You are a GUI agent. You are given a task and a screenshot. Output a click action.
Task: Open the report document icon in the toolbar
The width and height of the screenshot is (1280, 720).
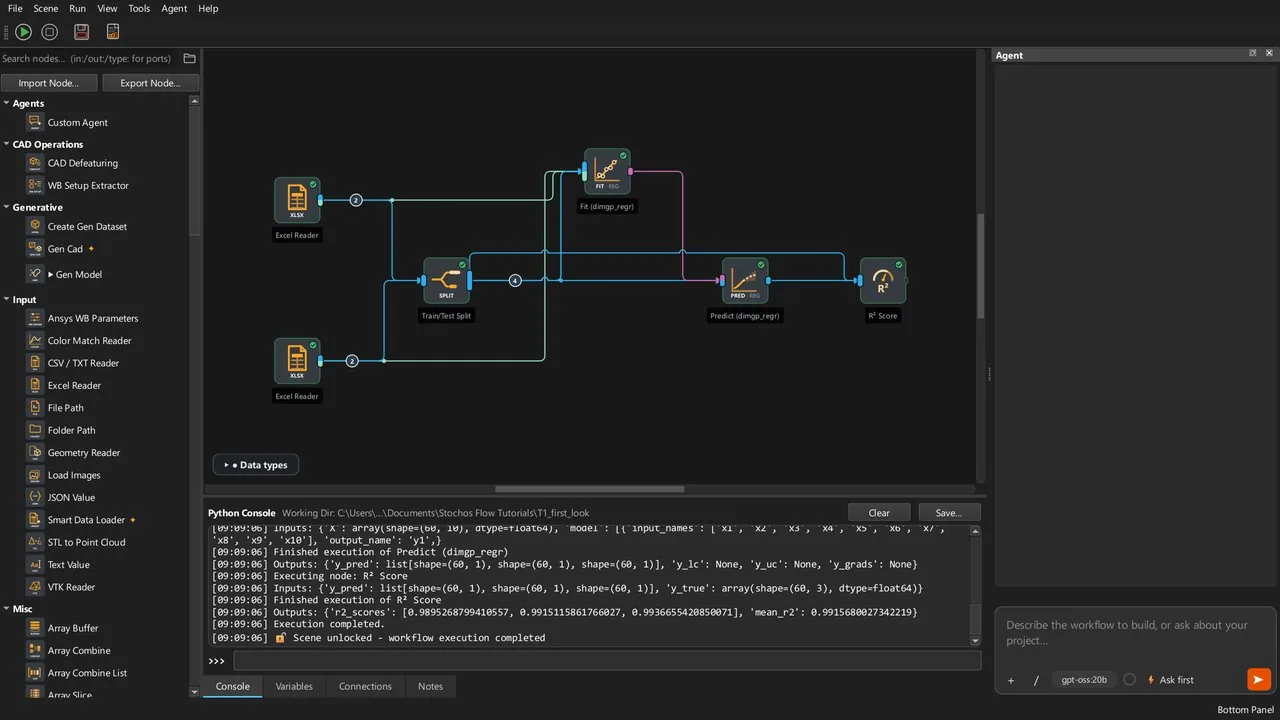(112, 32)
